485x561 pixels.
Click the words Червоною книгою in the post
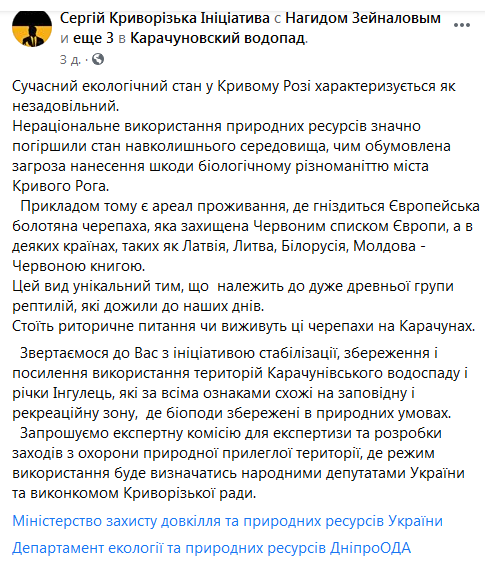(79, 266)
